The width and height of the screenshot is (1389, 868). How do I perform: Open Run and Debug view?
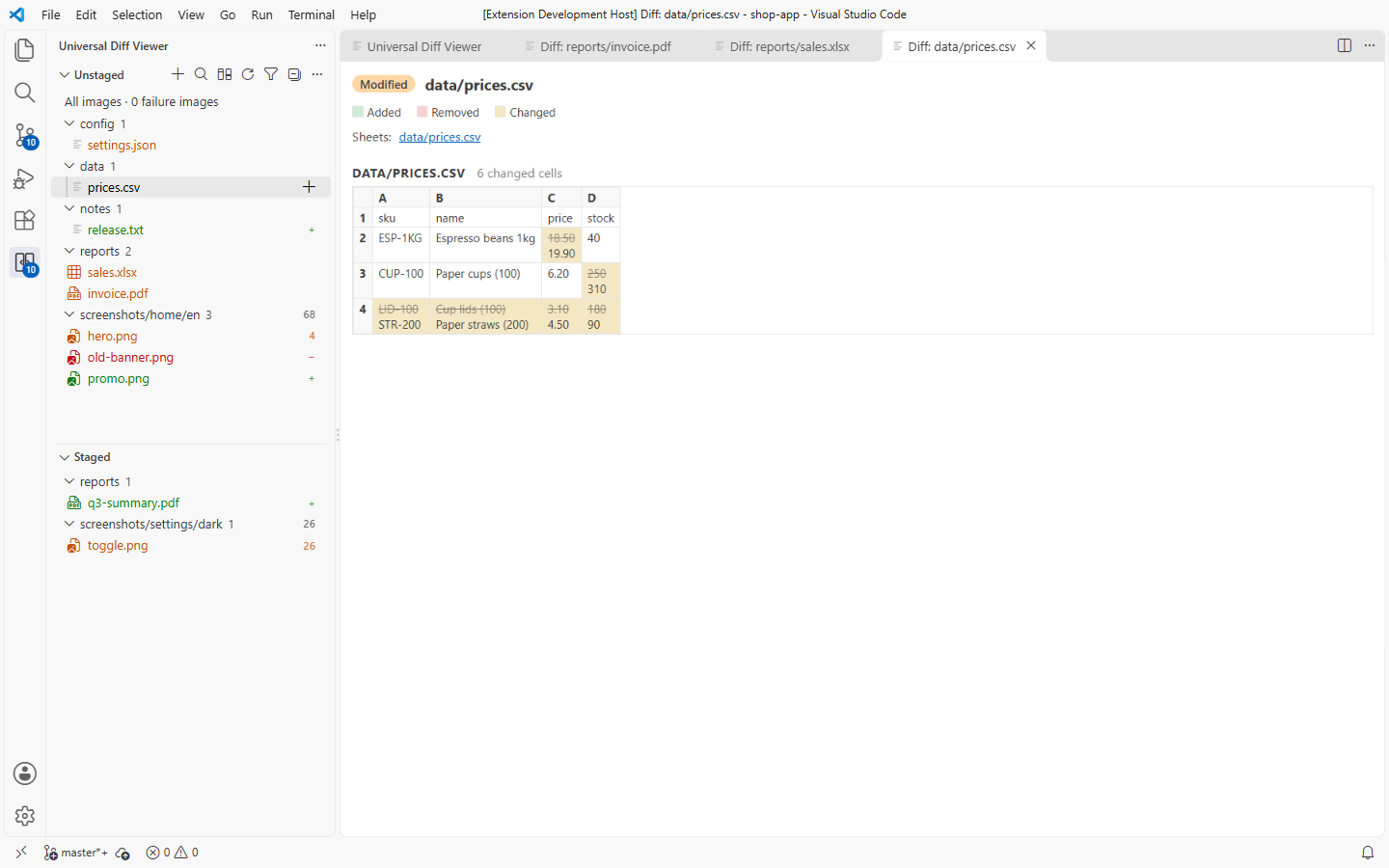tap(25, 177)
